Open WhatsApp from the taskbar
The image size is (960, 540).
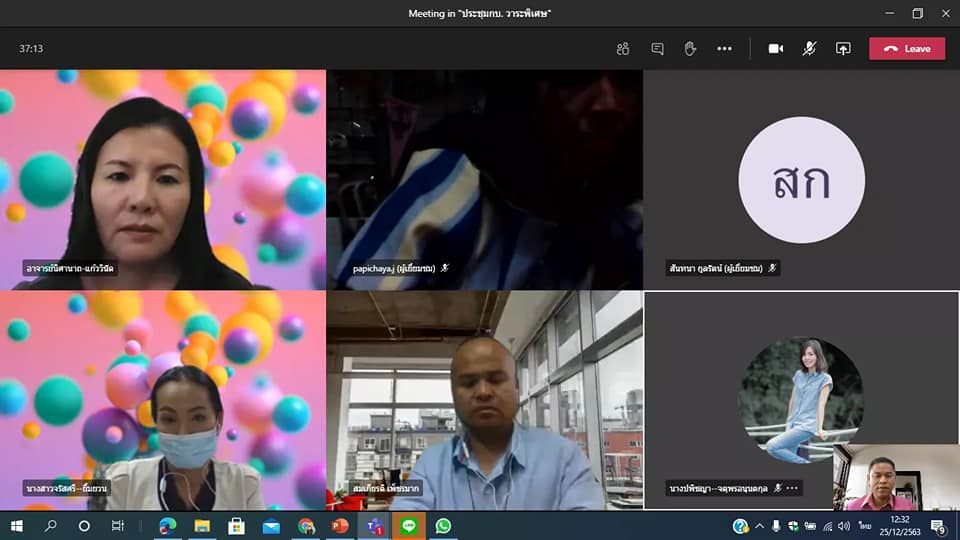click(x=443, y=525)
